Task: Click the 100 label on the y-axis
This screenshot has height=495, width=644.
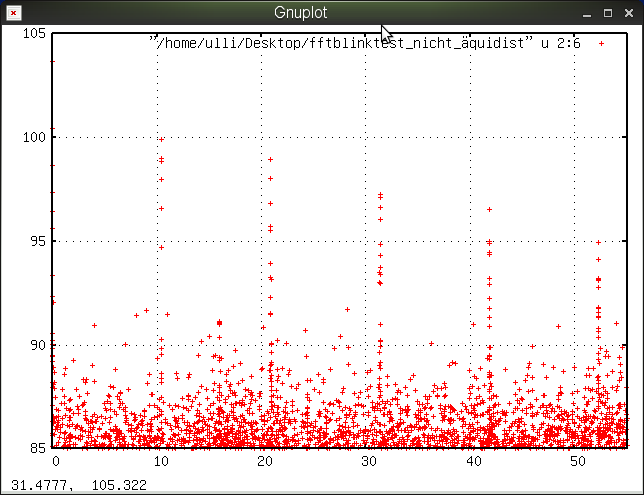Action: click(x=33, y=136)
